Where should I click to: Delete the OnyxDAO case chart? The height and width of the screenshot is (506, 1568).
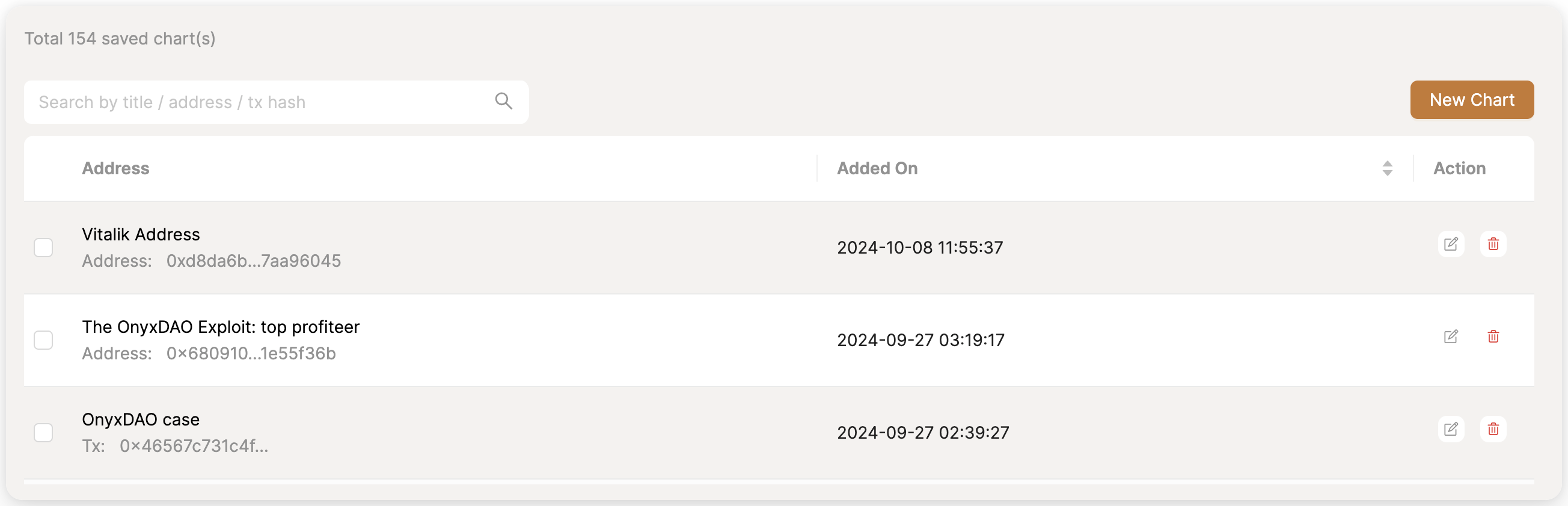[x=1492, y=428]
